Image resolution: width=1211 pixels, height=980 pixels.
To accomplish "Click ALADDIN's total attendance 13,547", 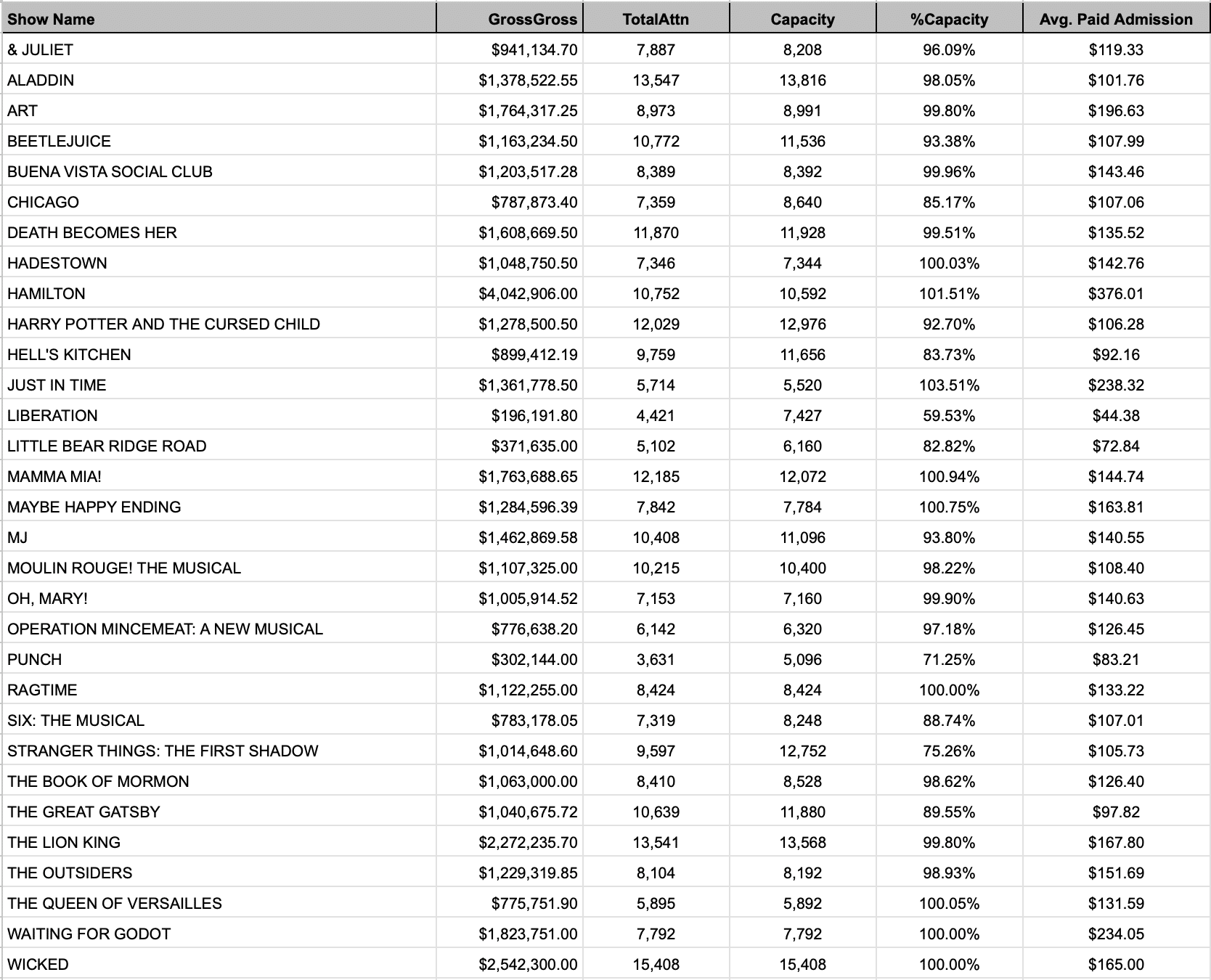I will (656, 81).
